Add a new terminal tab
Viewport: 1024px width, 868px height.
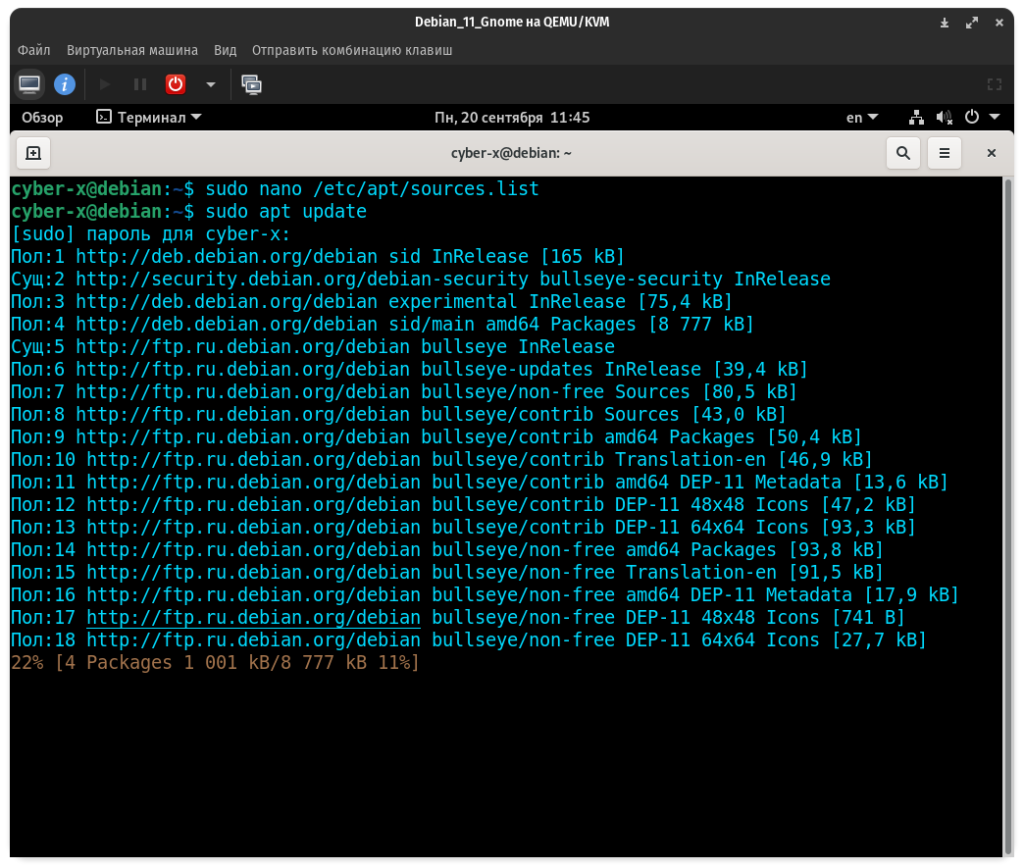click(x=33, y=153)
